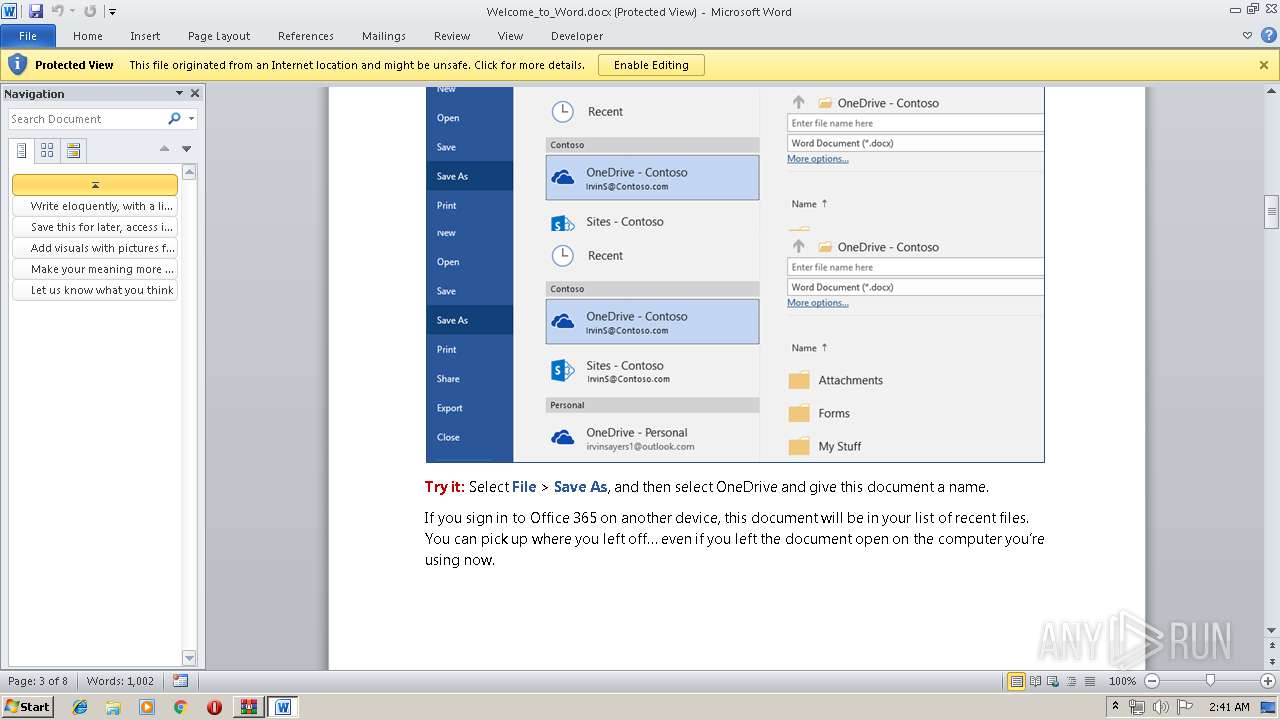Select heading 'Make your meaning more ...'

tap(95, 269)
